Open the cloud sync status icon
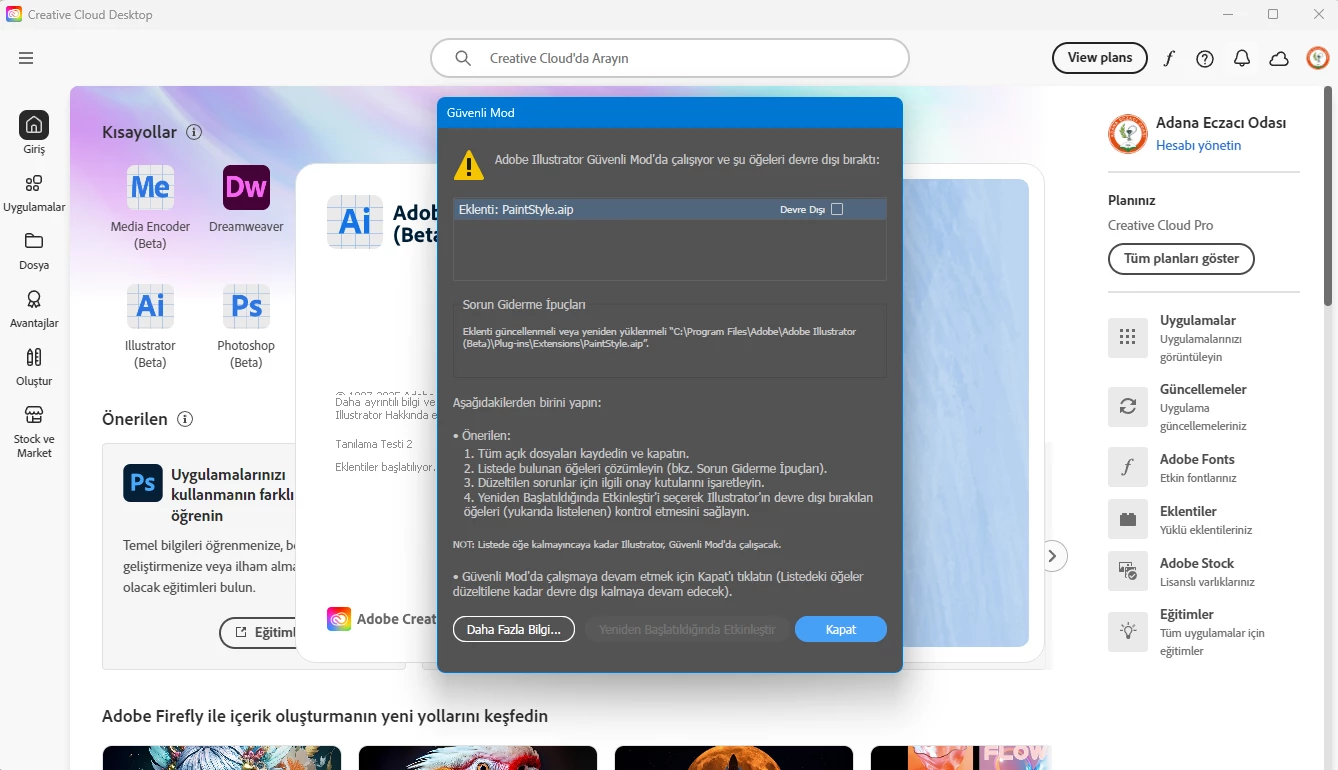 click(1279, 58)
